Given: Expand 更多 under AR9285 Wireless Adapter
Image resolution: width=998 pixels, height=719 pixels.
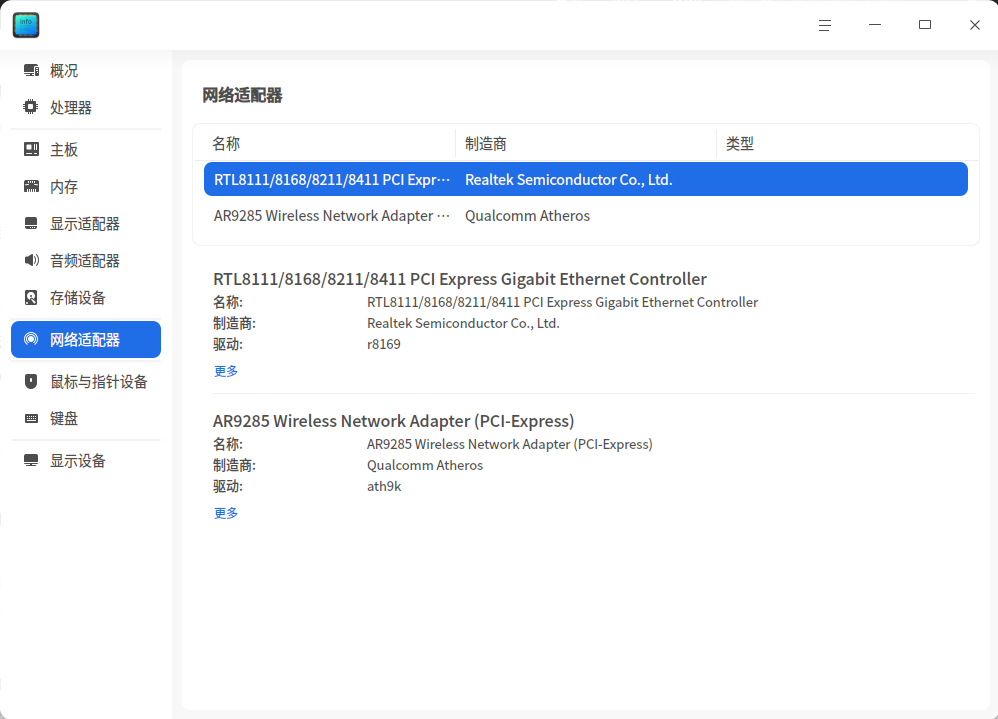Looking at the screenshot, I should point(226,513).
